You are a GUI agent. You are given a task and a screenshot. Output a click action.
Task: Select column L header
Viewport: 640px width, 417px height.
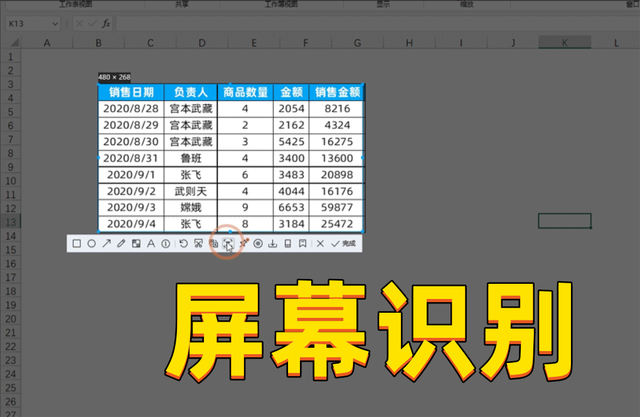[616, 42]
